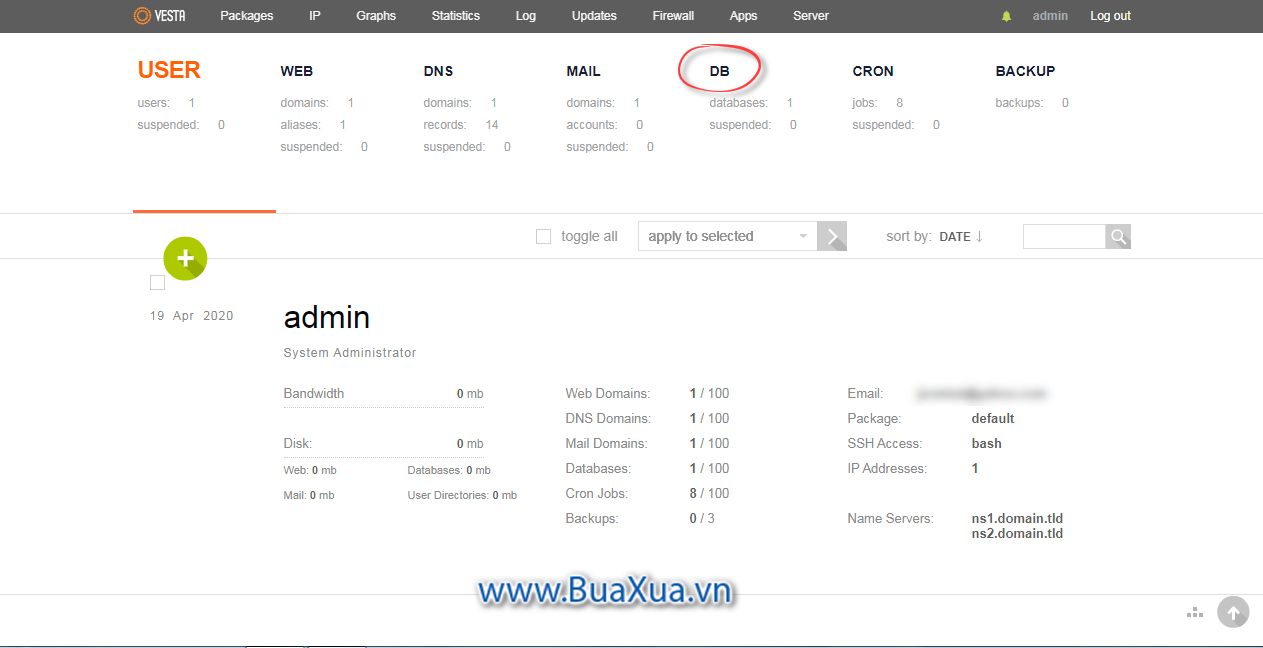Click the Backups 0 / 3 value
1263x648 pixels.
702,518
